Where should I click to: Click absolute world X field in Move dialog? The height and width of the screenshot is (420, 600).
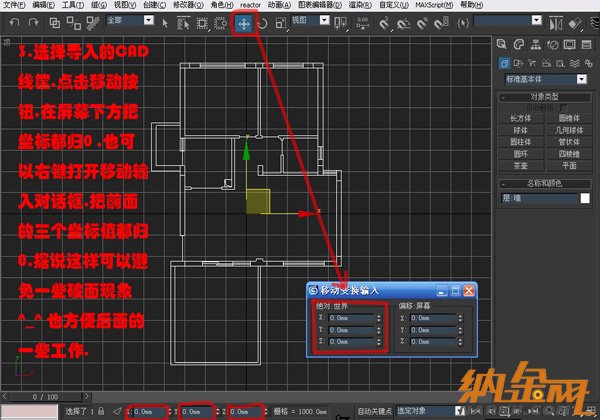[x=352, y=318]
